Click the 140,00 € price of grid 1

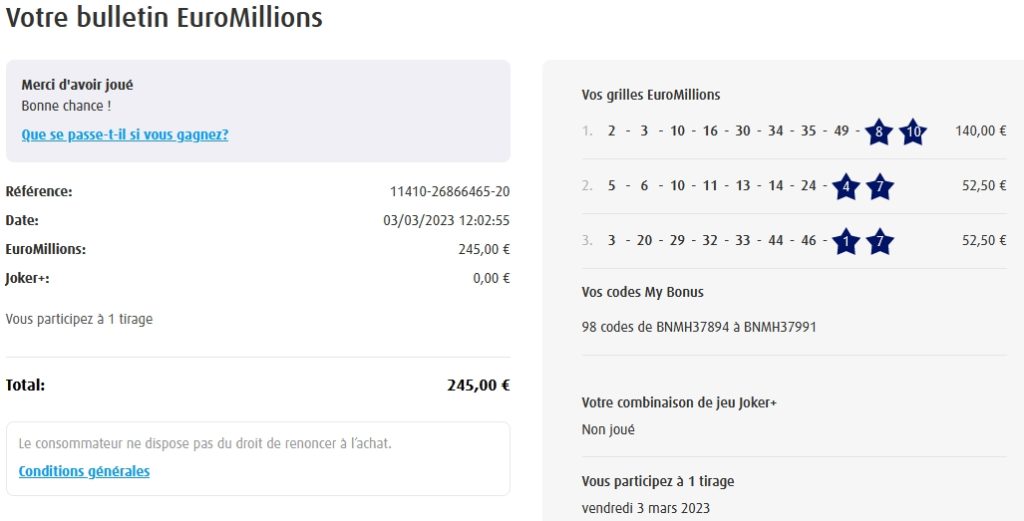[980, 131]
